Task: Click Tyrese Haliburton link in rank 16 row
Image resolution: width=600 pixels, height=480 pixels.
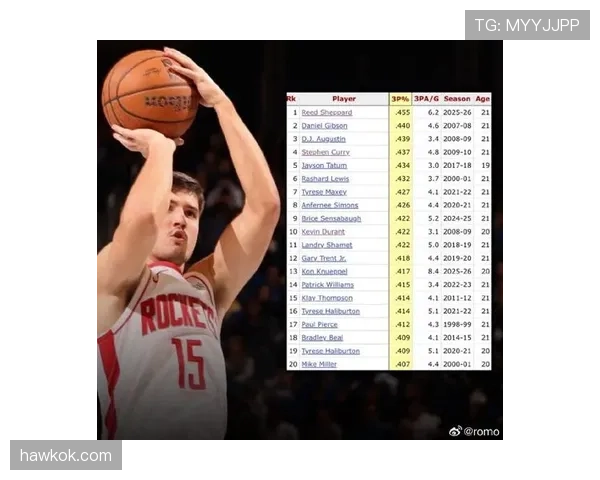Action: coord(330,311)
